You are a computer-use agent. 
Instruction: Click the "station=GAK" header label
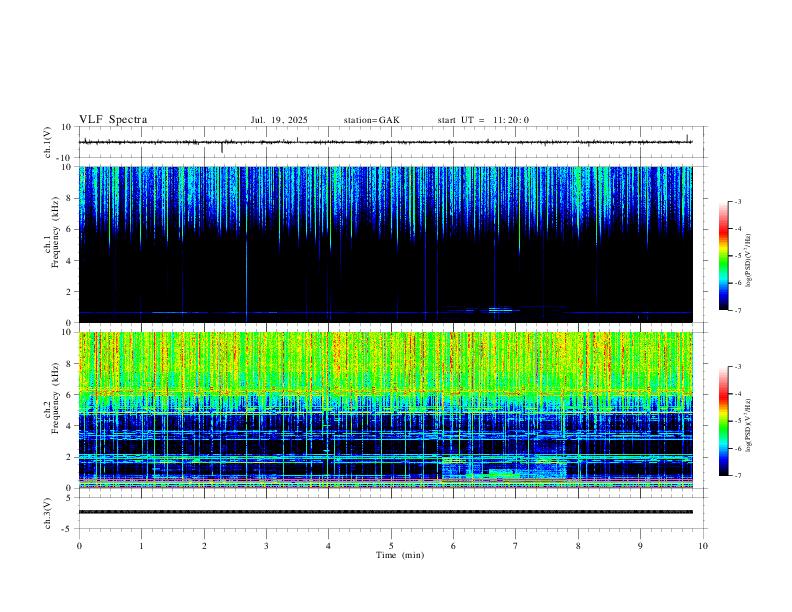click(371, 120)
